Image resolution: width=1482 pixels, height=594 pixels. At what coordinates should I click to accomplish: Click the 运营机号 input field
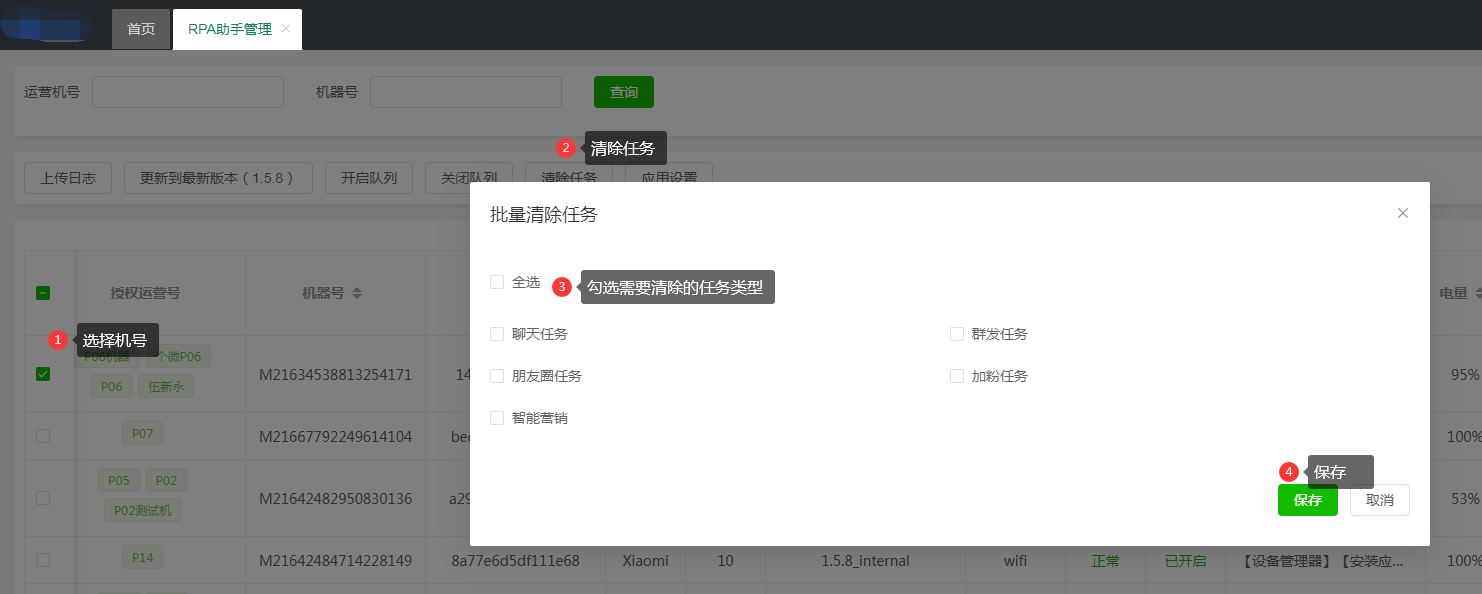(x=188, y=92)
